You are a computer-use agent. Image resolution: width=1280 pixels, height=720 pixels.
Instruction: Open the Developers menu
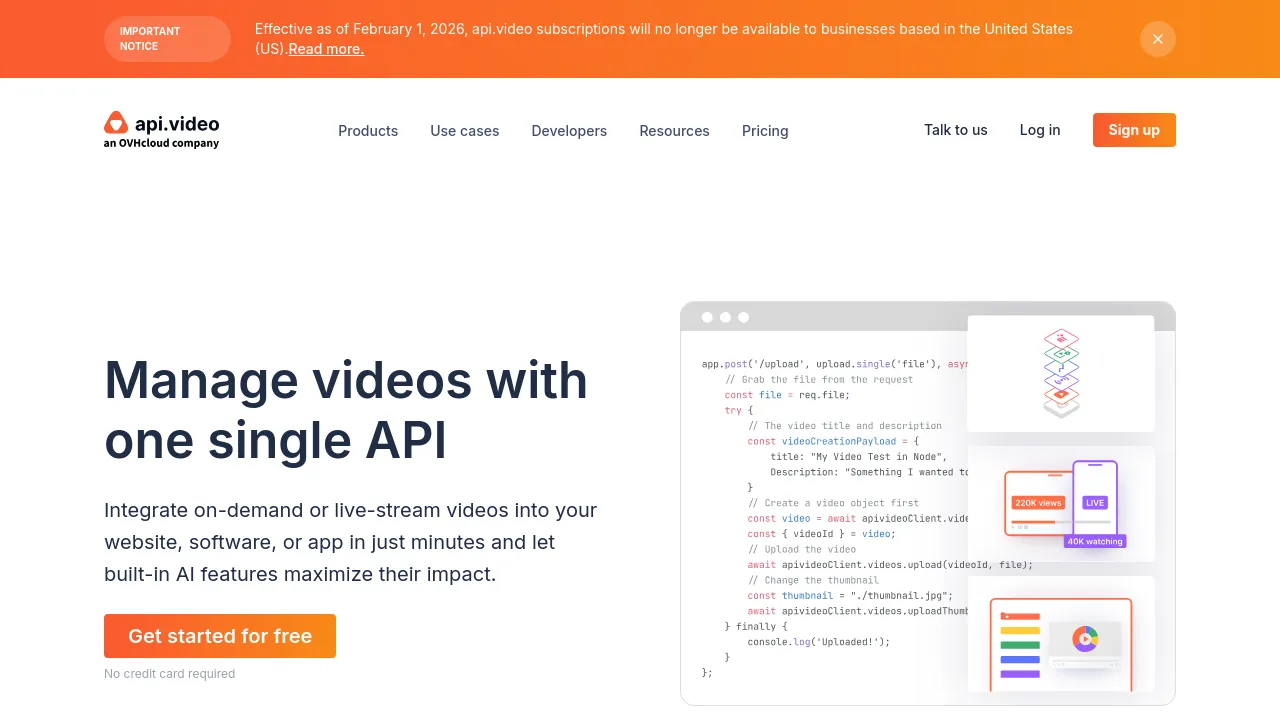tap(569, 131)
